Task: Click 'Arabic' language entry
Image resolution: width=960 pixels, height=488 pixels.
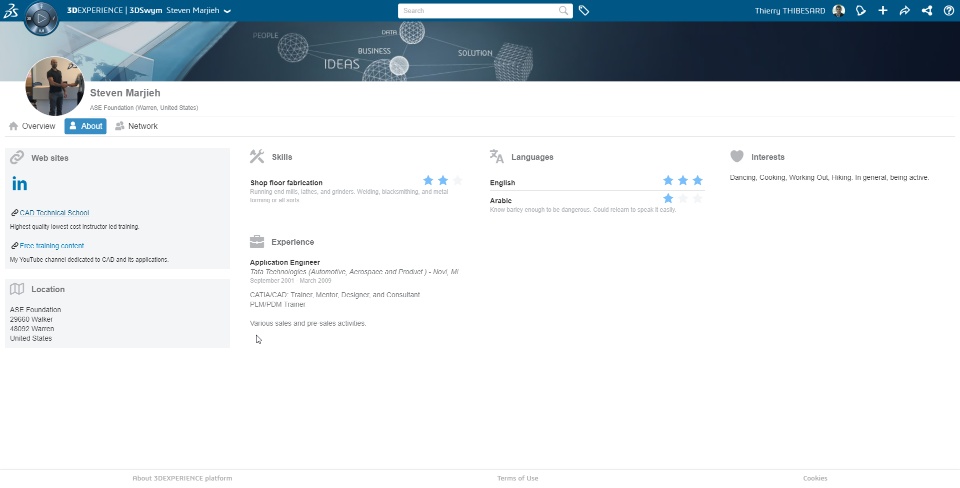Action: [500, 200]
